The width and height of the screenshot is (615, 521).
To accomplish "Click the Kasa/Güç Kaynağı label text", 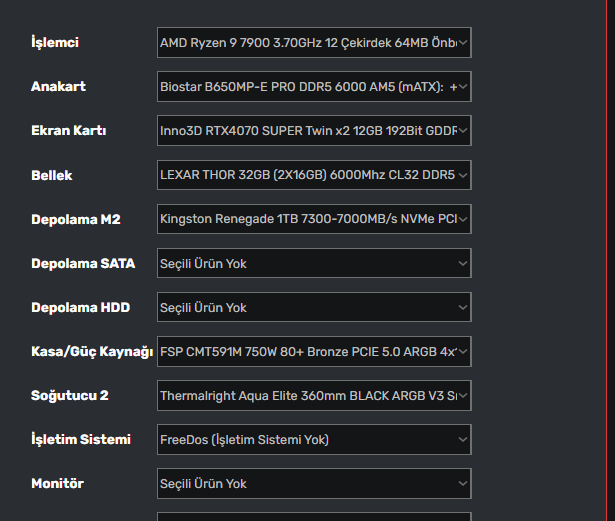I will 91,351.
